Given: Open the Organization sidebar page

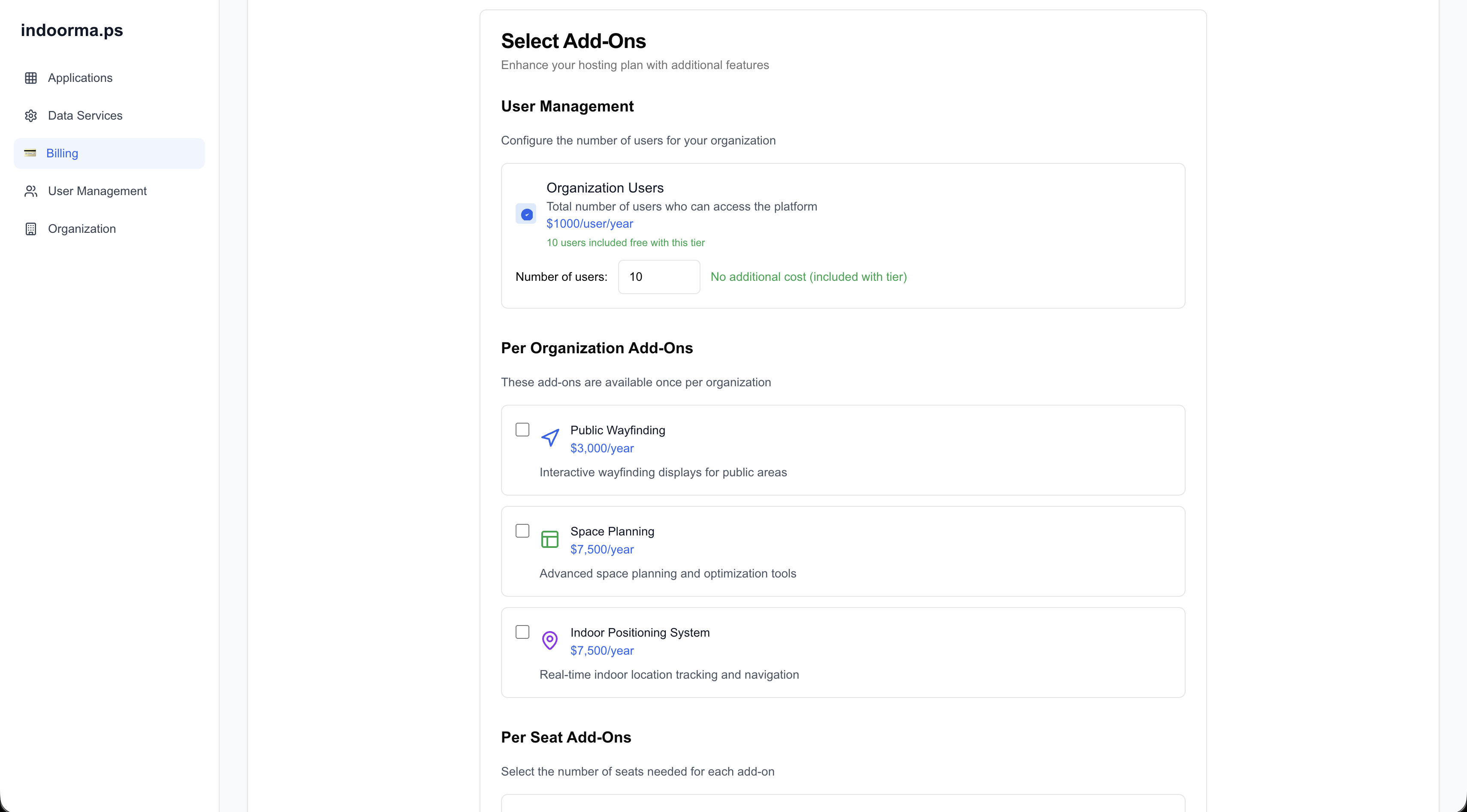Looking at the screenshot, I should (x=109, y=229).
